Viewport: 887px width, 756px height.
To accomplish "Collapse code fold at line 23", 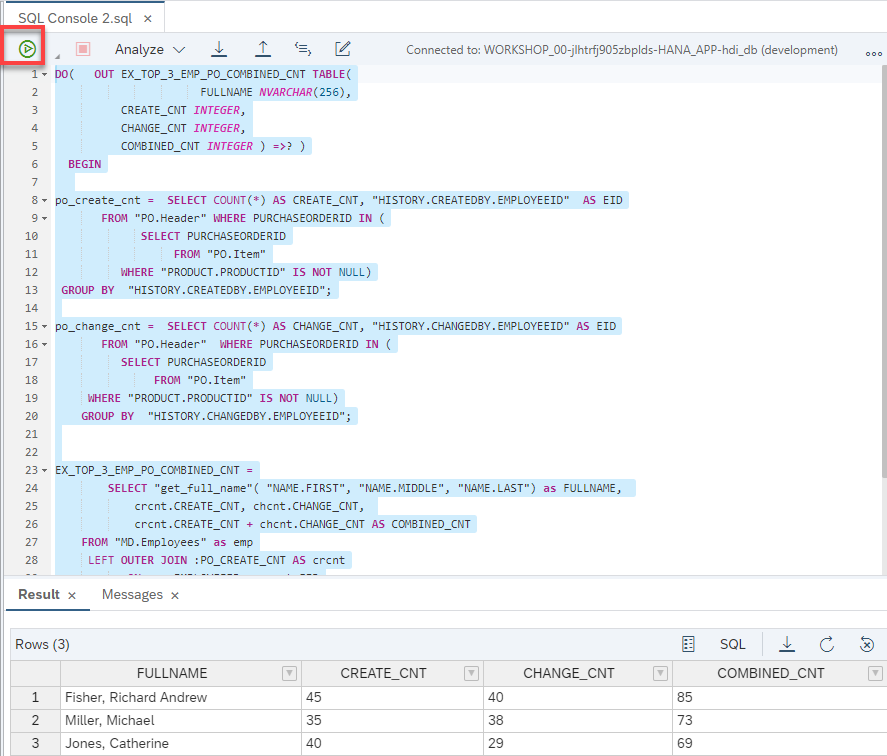I will (44, 470).
